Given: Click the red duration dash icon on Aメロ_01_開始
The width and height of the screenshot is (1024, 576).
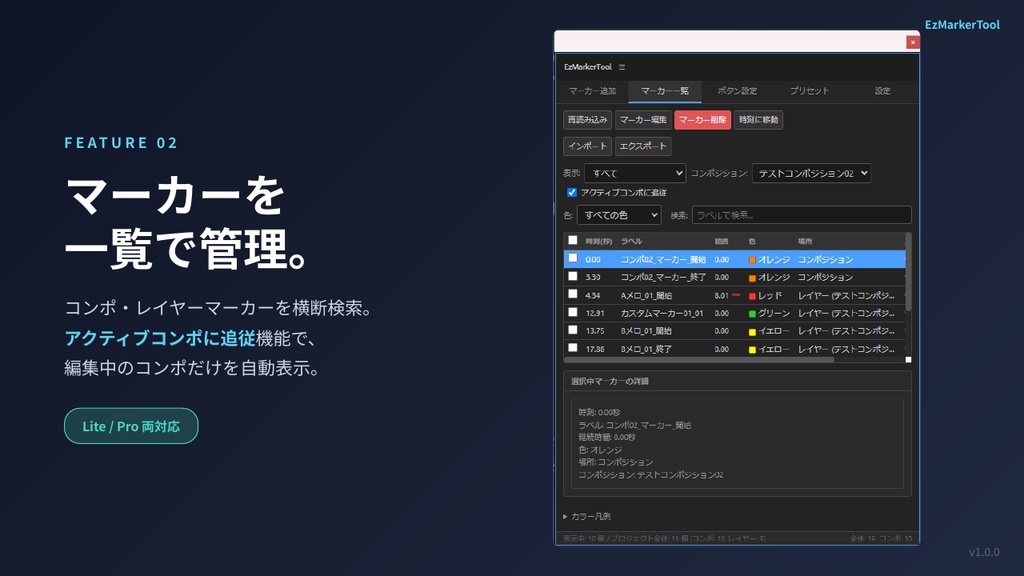Looking at the screenshot, I should pos(736,293).
